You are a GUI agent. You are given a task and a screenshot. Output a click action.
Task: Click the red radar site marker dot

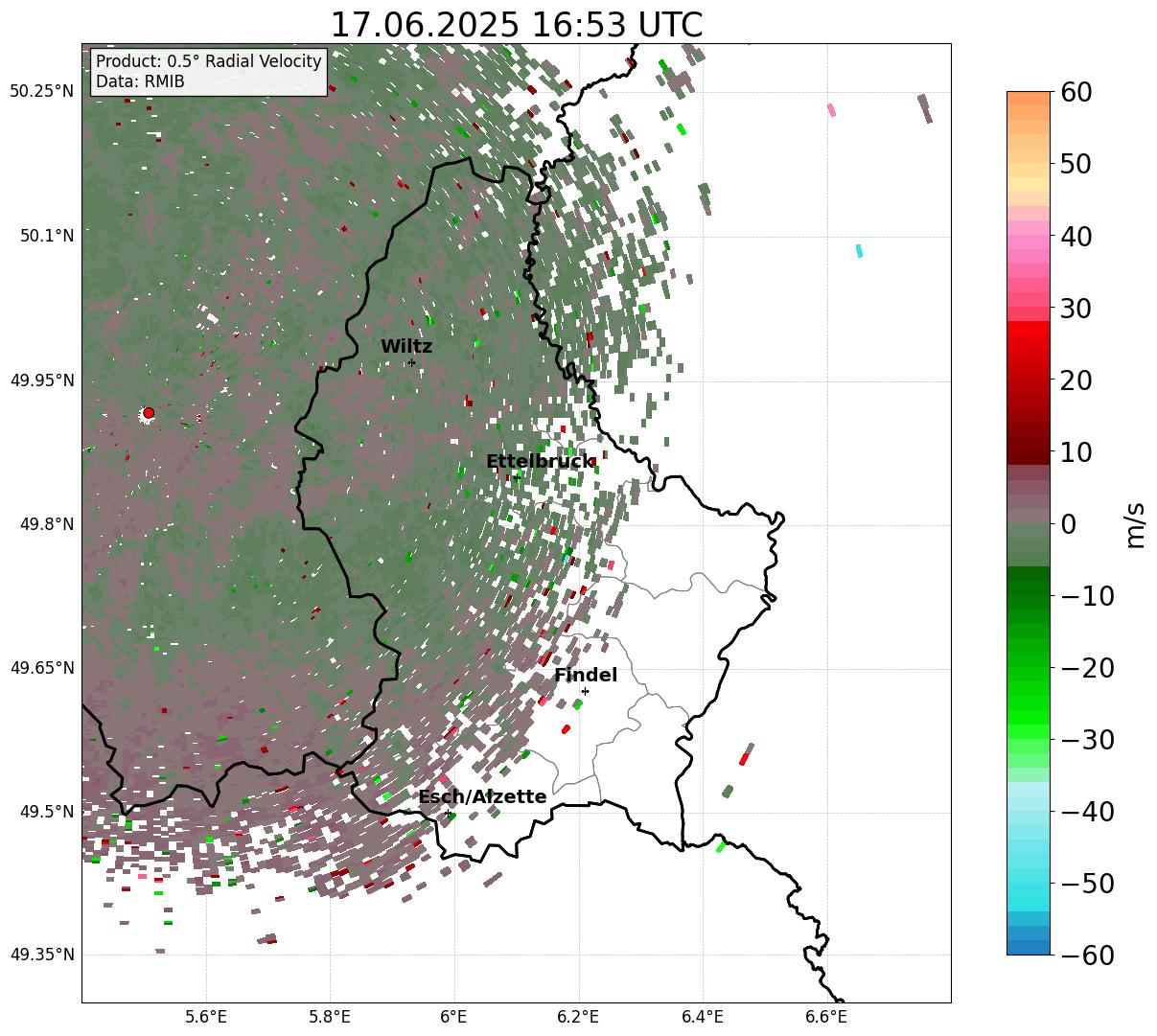pos(149,413)
